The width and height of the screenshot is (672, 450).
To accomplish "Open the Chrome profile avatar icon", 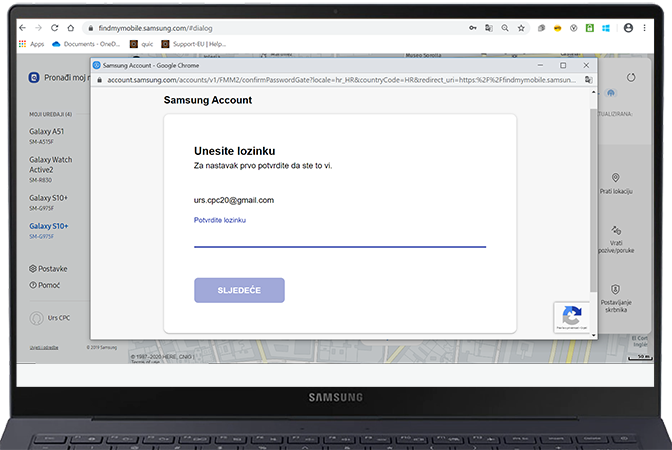I will click(628, 28).
